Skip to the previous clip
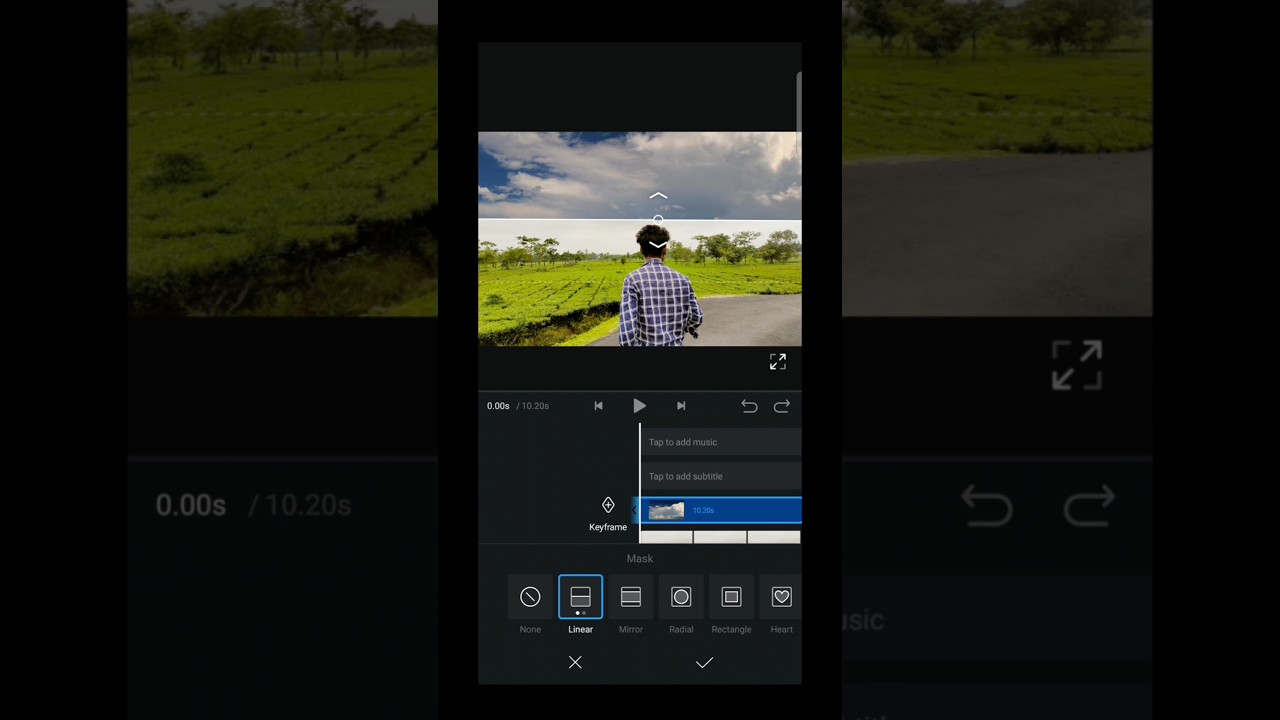This screenshot has height=720, width=1280. tap(598, 405)
